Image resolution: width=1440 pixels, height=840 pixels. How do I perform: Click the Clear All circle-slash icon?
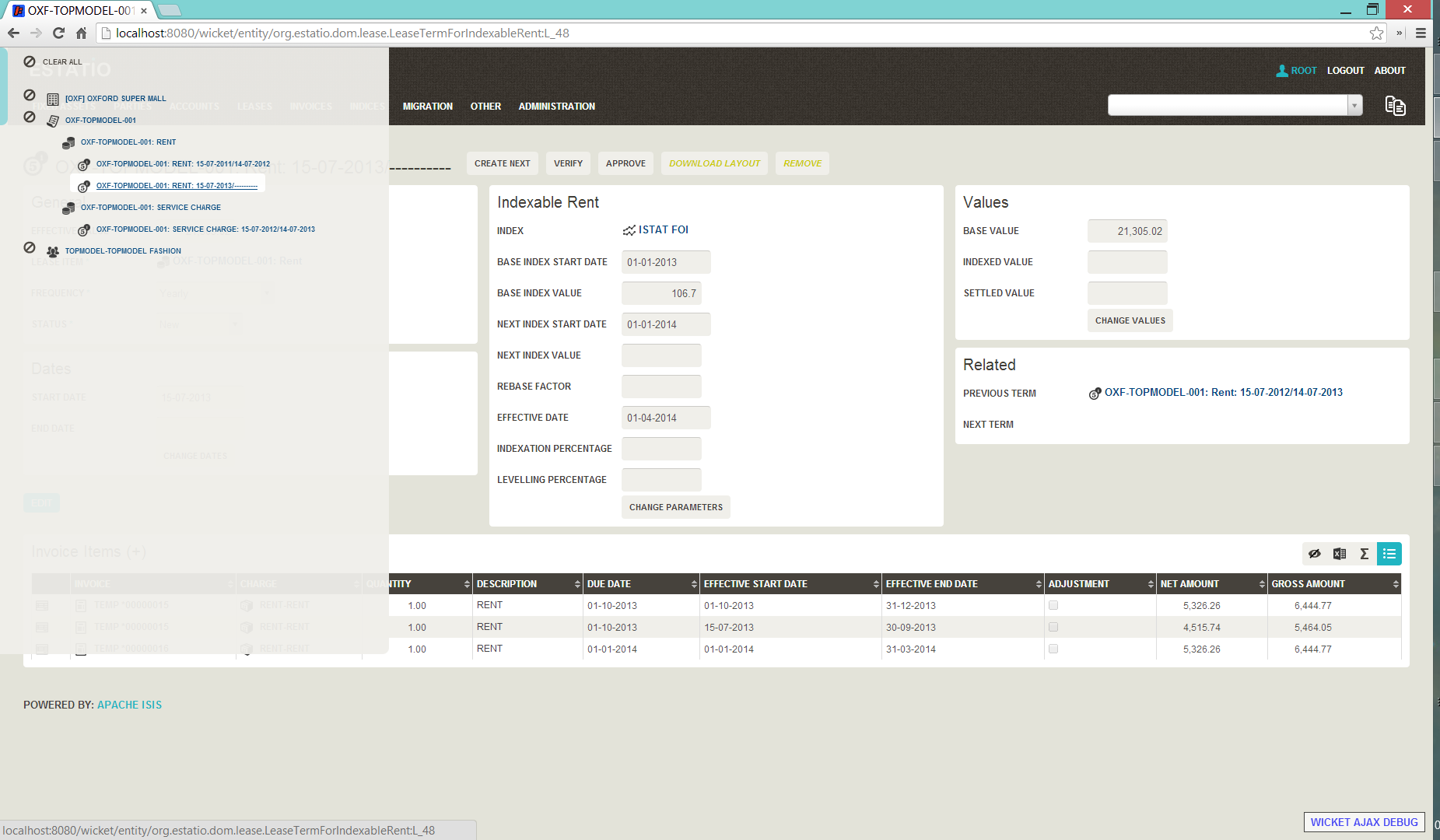30,61
